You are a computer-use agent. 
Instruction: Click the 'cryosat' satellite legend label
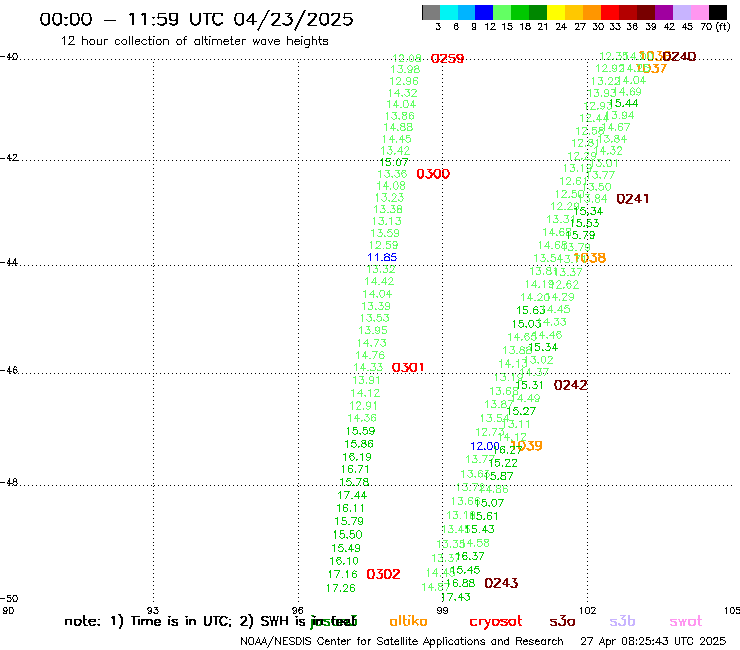point(496,622)
